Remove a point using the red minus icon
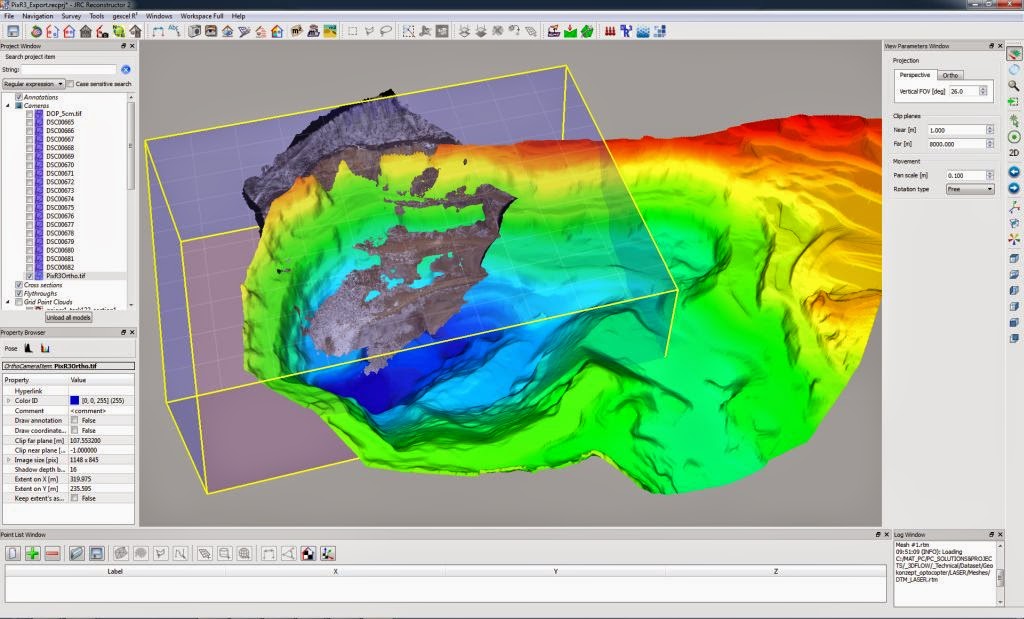 [53, 551]
